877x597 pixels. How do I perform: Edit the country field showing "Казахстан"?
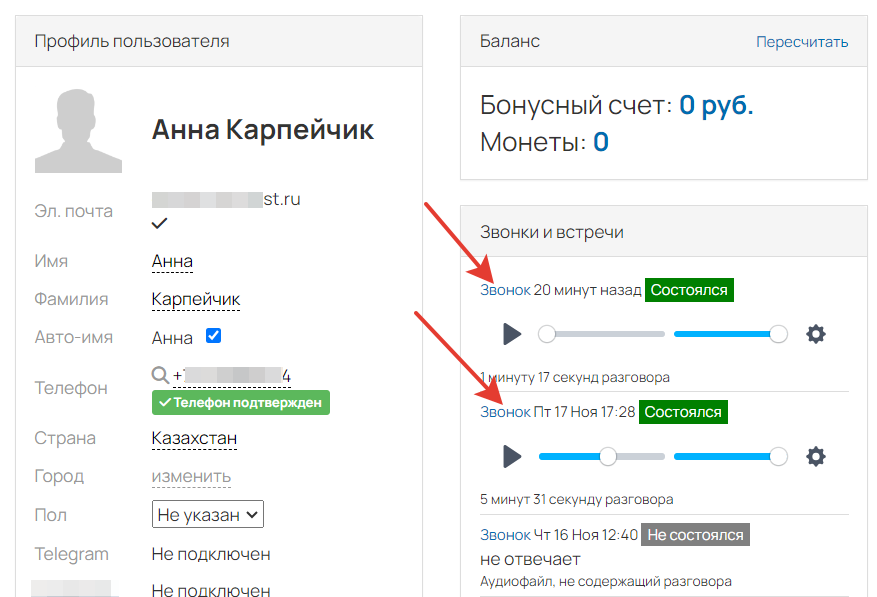[x=194, y=437]
